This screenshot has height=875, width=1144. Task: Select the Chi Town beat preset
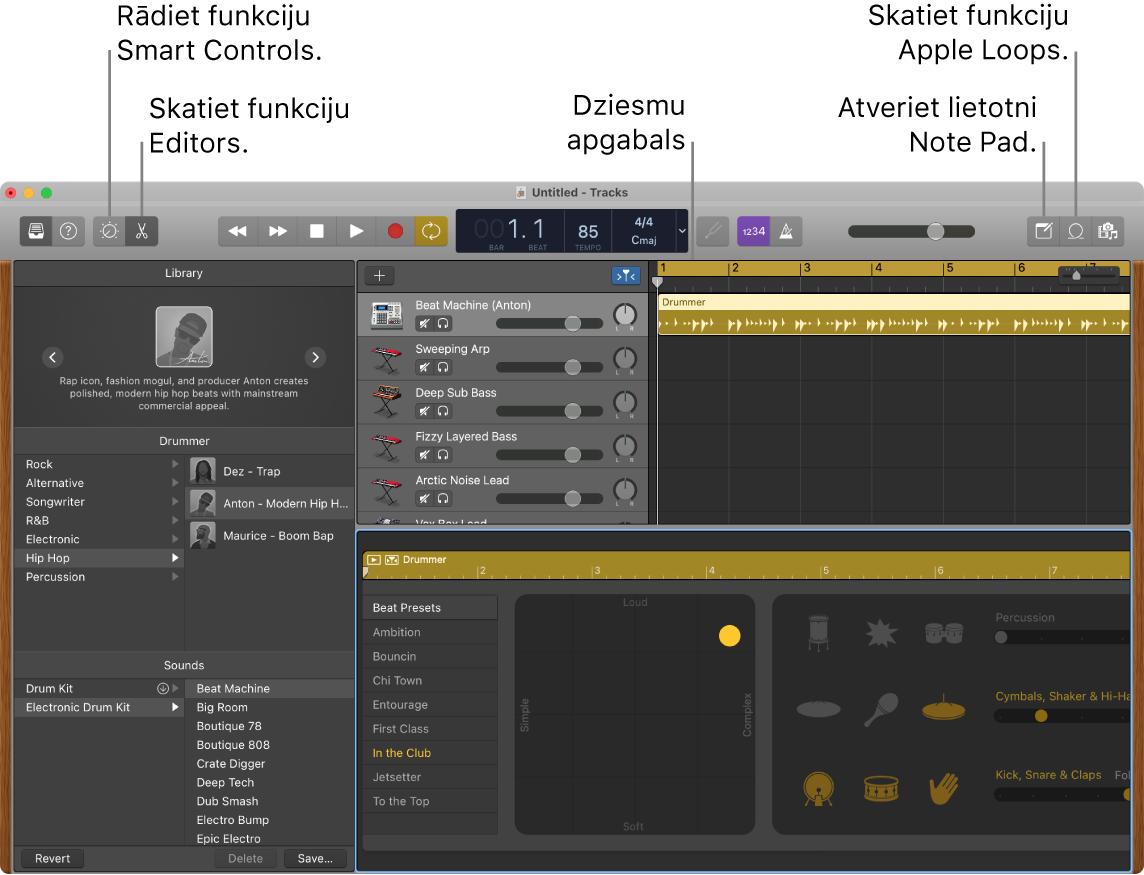coord(430,680)
